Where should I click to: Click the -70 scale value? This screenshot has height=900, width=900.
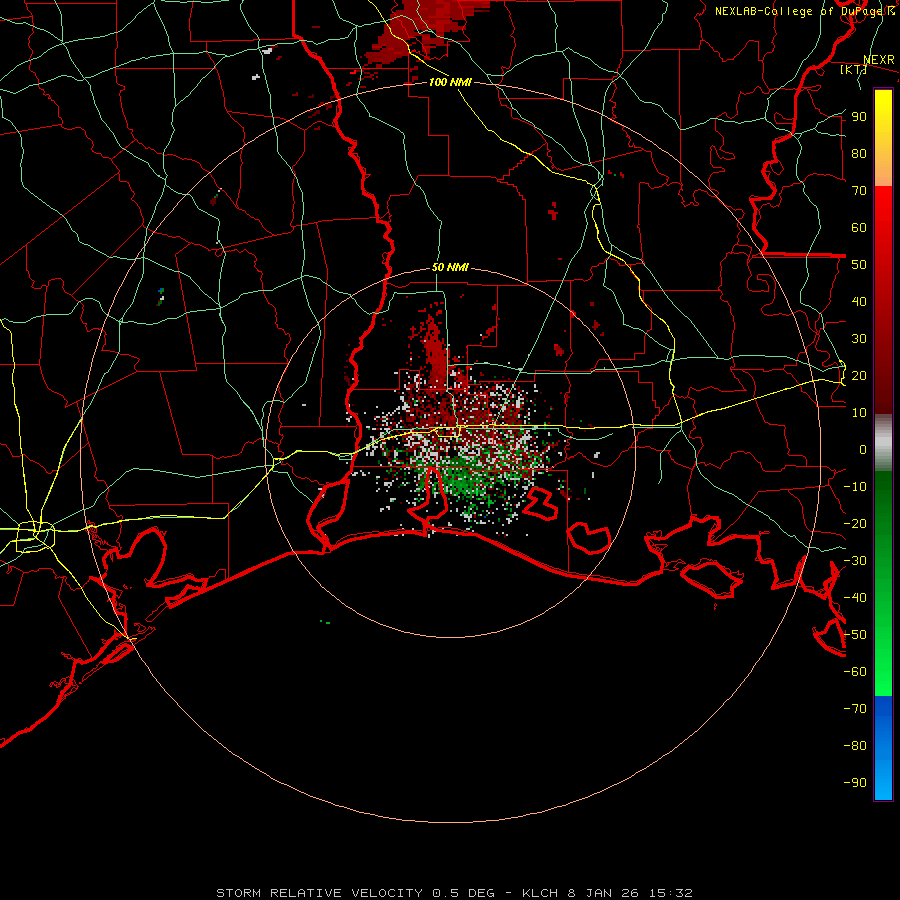coord(855,709)
